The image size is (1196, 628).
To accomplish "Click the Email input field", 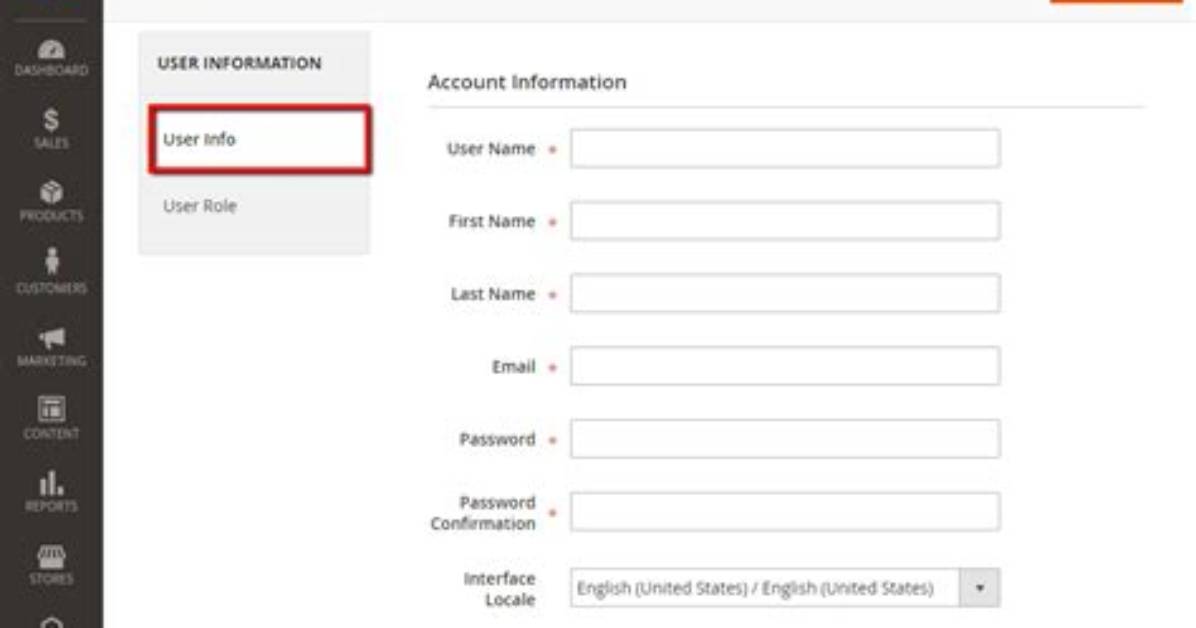I will pos(785,366).
